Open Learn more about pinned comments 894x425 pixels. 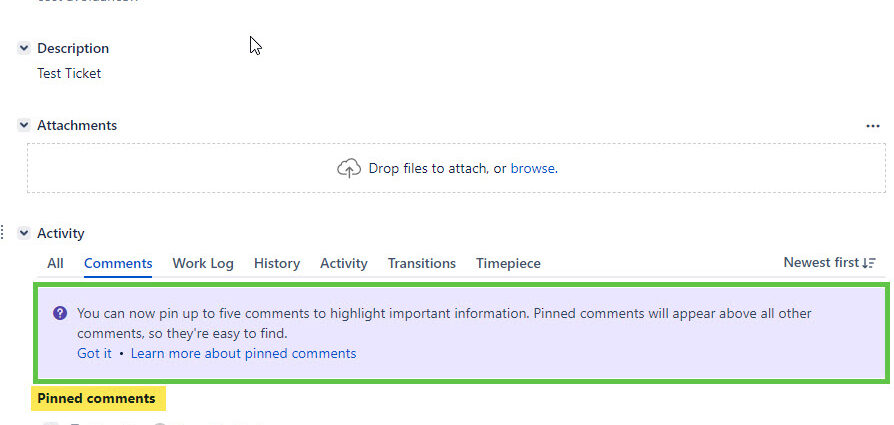pyautogui.click(x=243, y=353)
